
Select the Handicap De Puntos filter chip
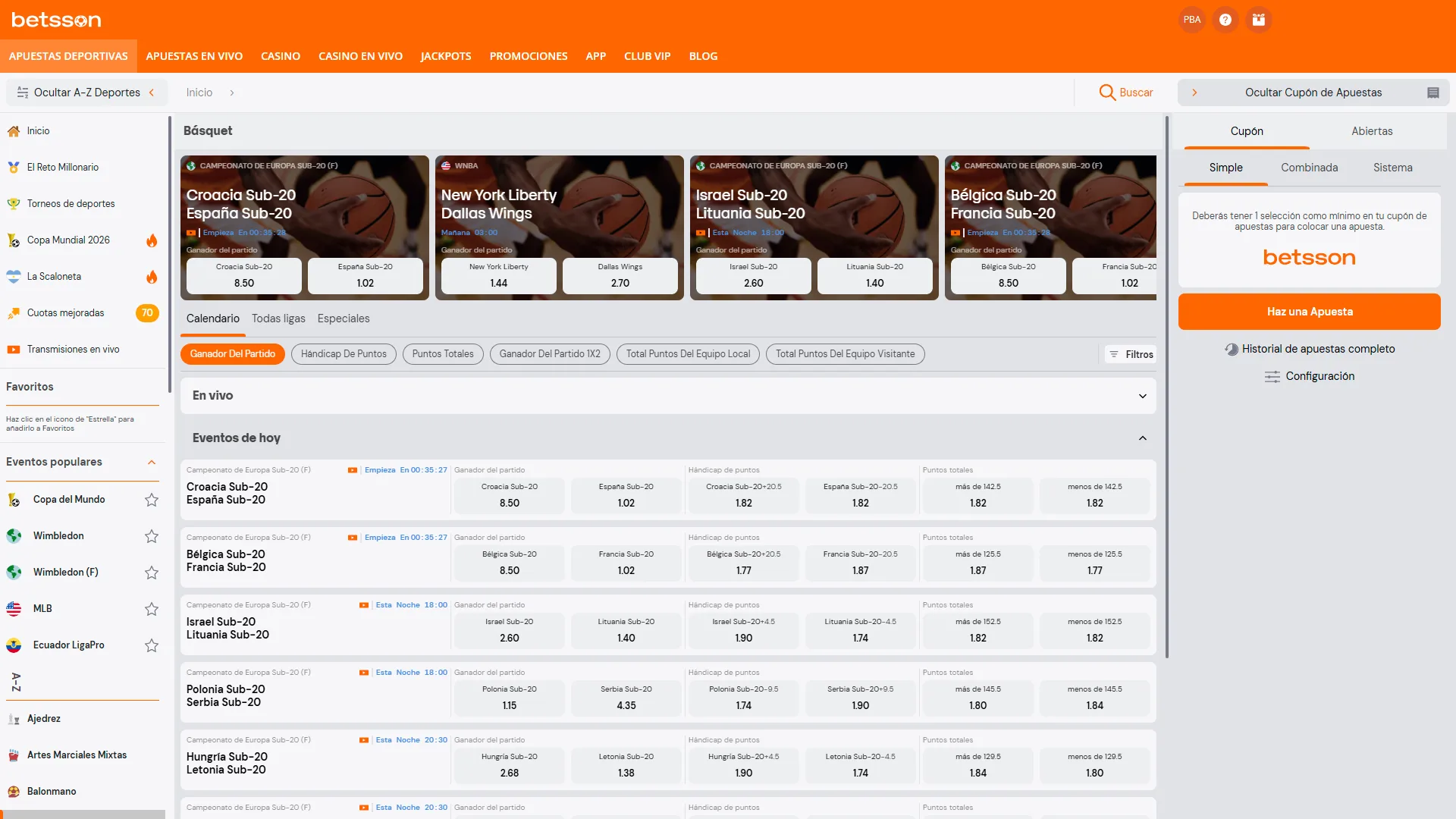coord(344,354)
